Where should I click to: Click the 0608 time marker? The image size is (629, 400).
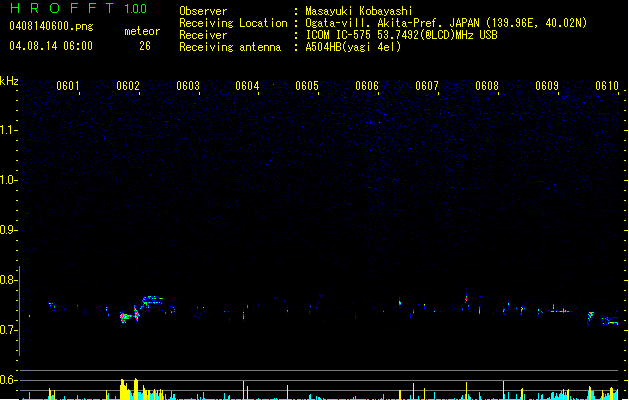[x=487, y=86]
